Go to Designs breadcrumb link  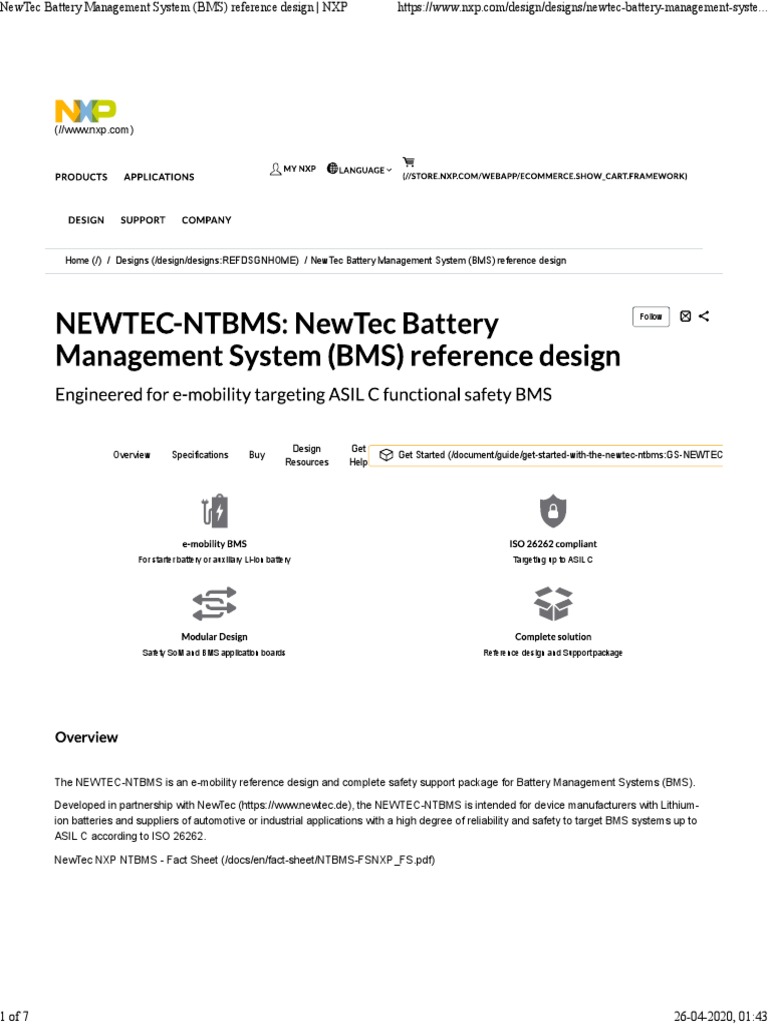click(207, 261)
